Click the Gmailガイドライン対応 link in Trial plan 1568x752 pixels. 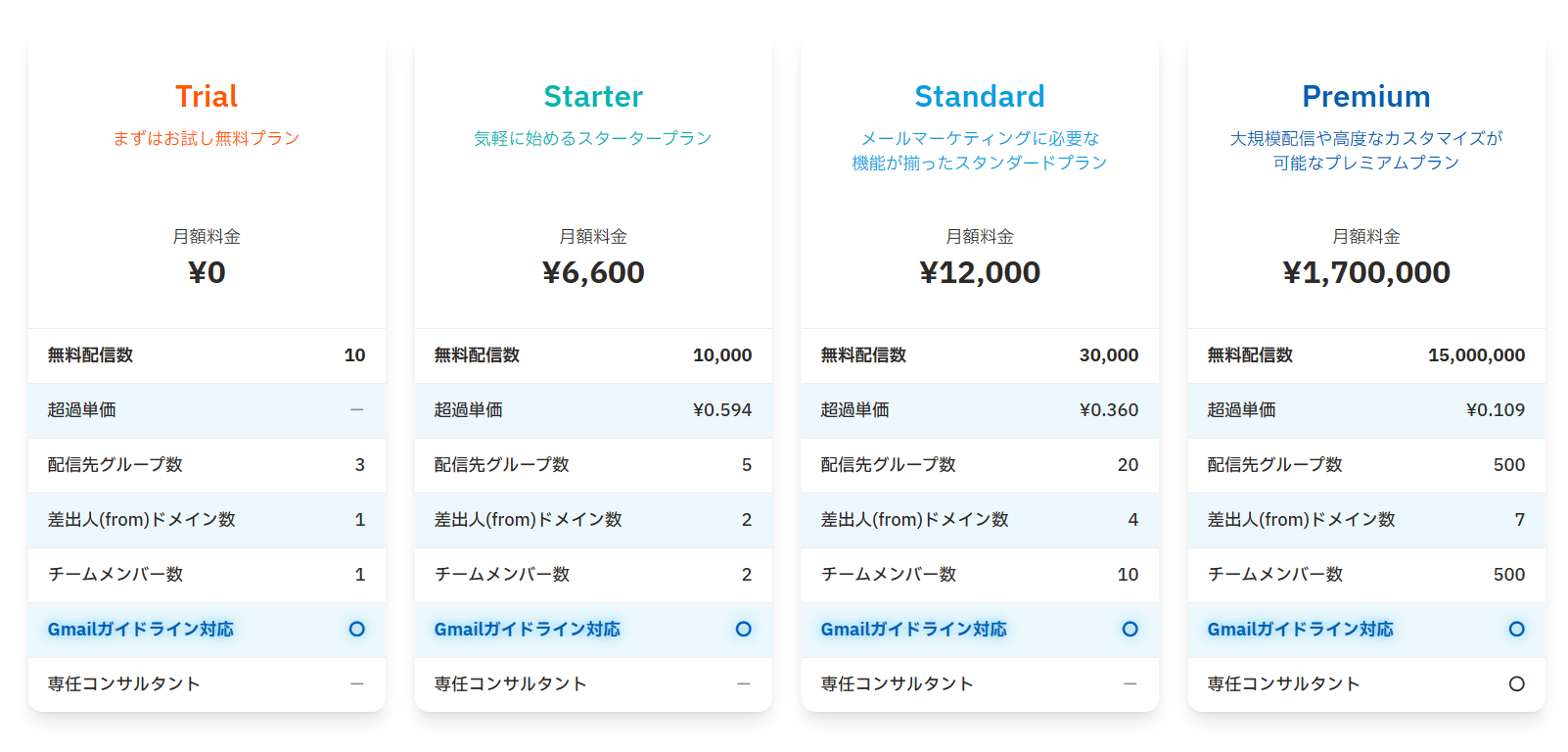click(141, 630)
